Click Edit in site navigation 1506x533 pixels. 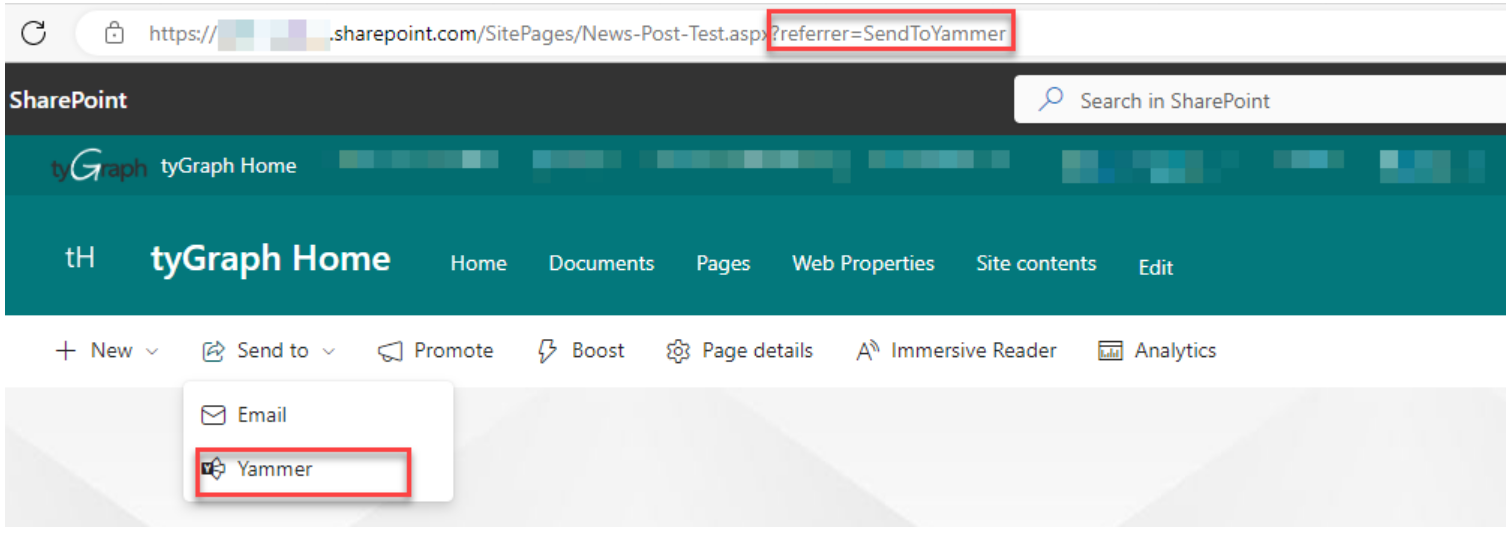[x=1155, y=267]
